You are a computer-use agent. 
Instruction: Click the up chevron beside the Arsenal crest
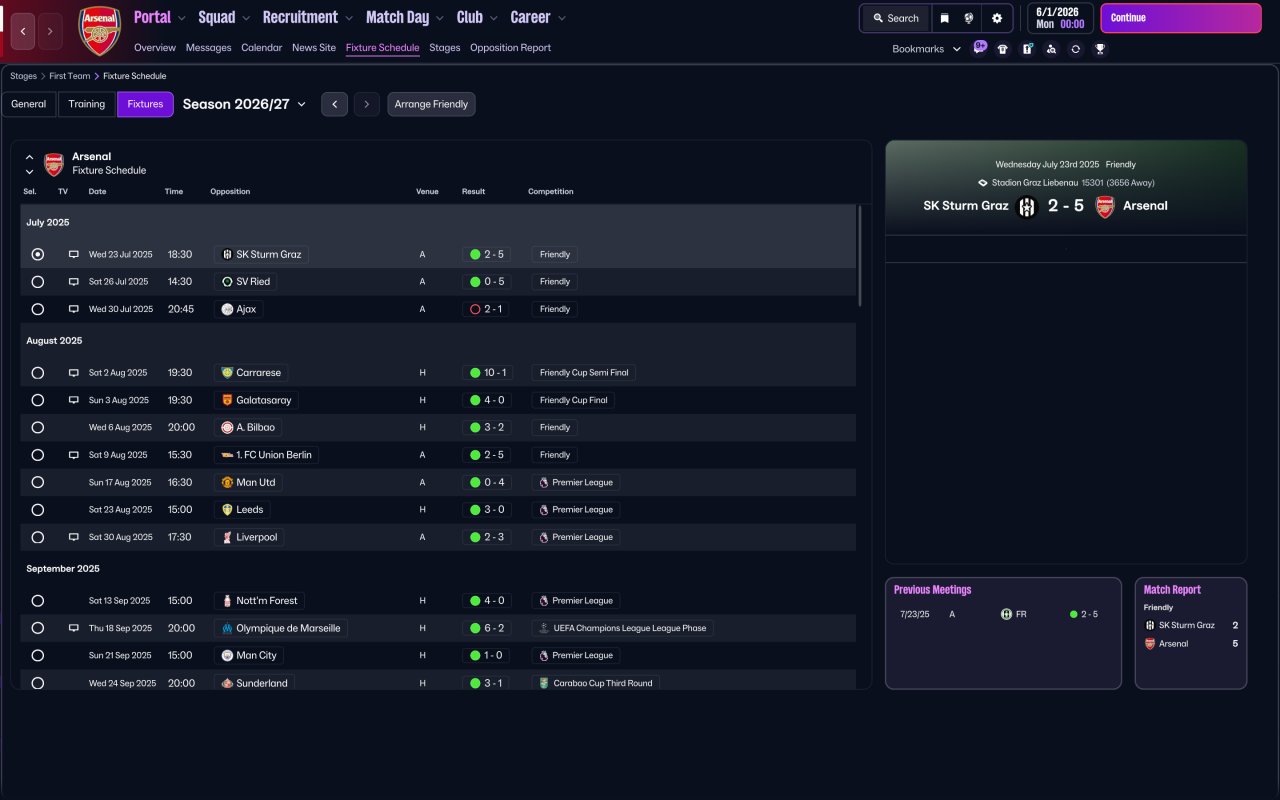29,157
